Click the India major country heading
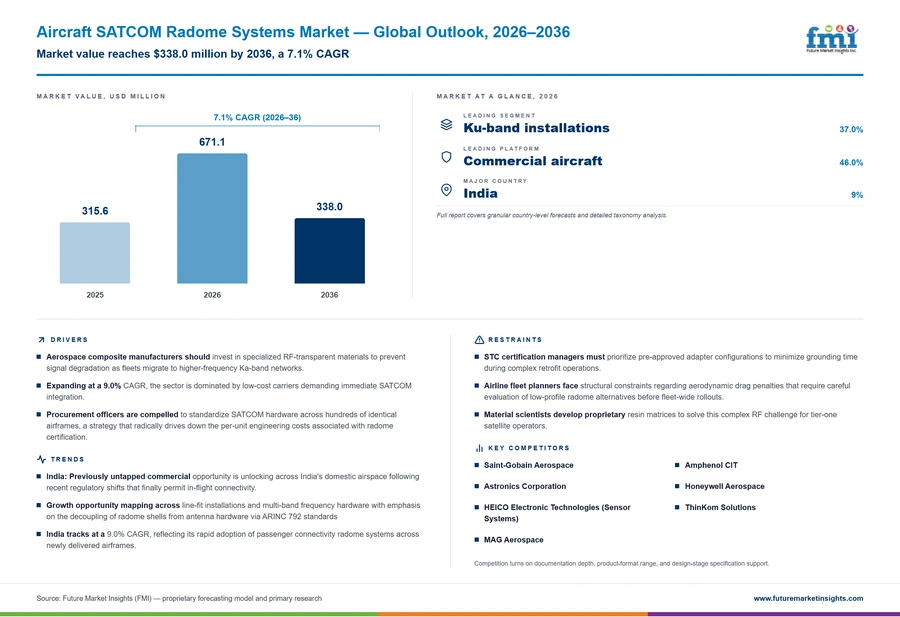Screen dimensions: 900x617 pyautogui.click(x=480, y=193)
